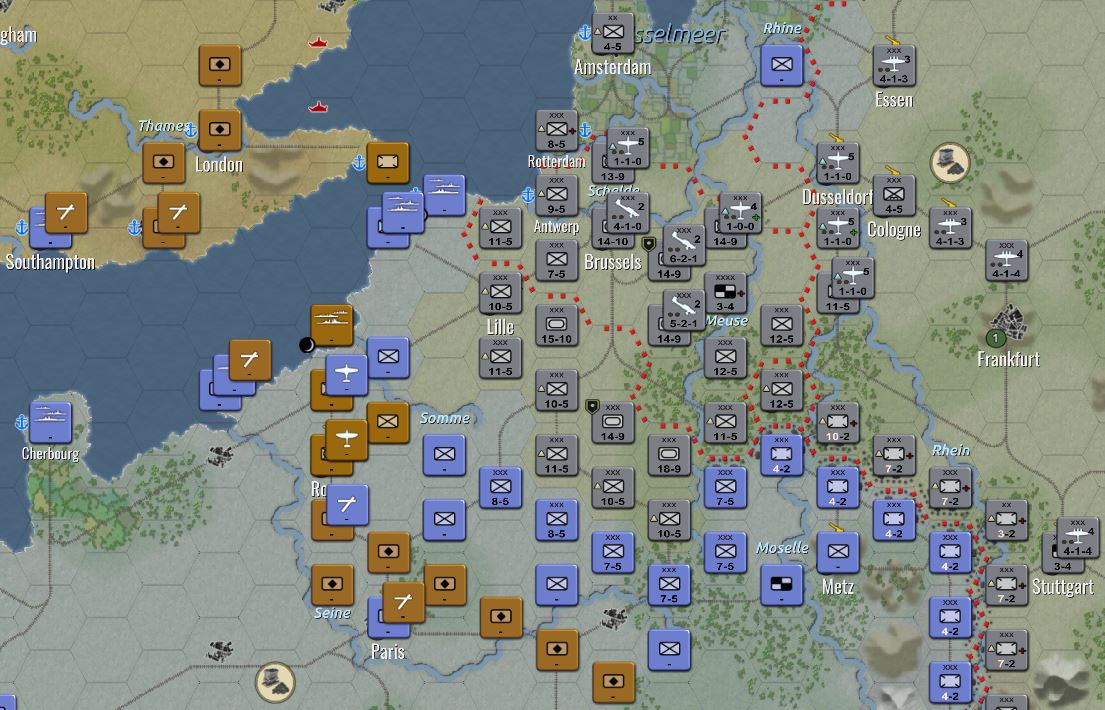1105x710 pixels.
Task: Click the 14-9 panzer corps with the shield badge
Action: (x=612, y=422)
